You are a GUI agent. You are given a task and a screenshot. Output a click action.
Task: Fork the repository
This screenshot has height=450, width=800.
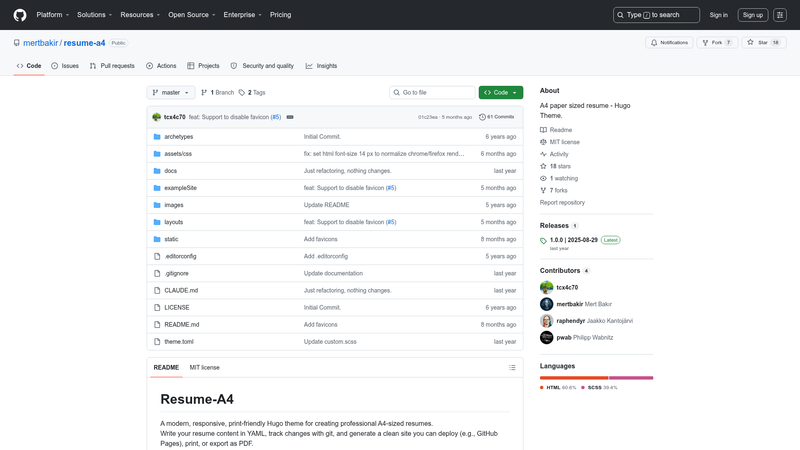717,43
